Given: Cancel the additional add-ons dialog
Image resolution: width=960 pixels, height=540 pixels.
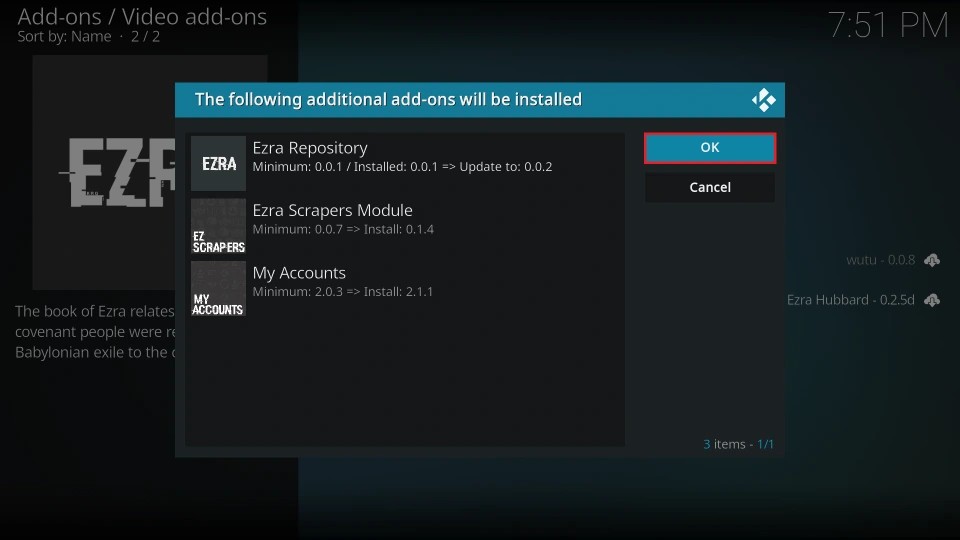Looking at the screenshot, I should click(x=710, y=187).
